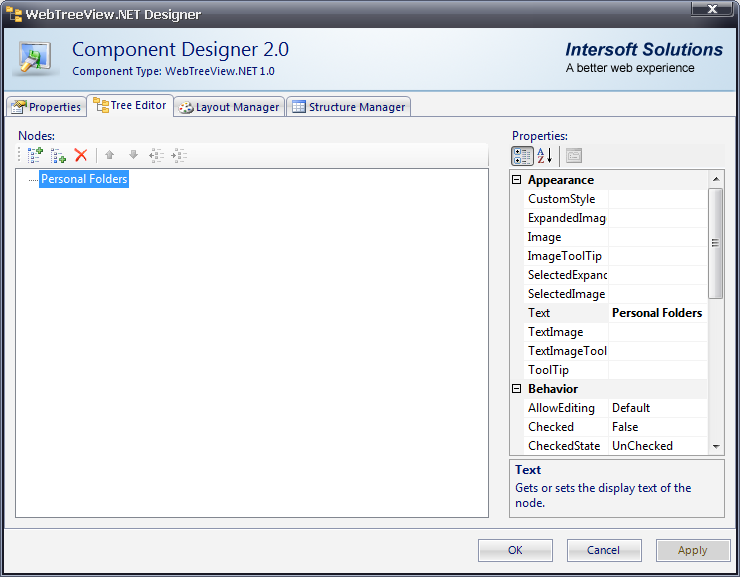The height and width of the screenshot is (577, 740).
Task: Click the property grid scrollbar thumb
Action: [716, 243]
